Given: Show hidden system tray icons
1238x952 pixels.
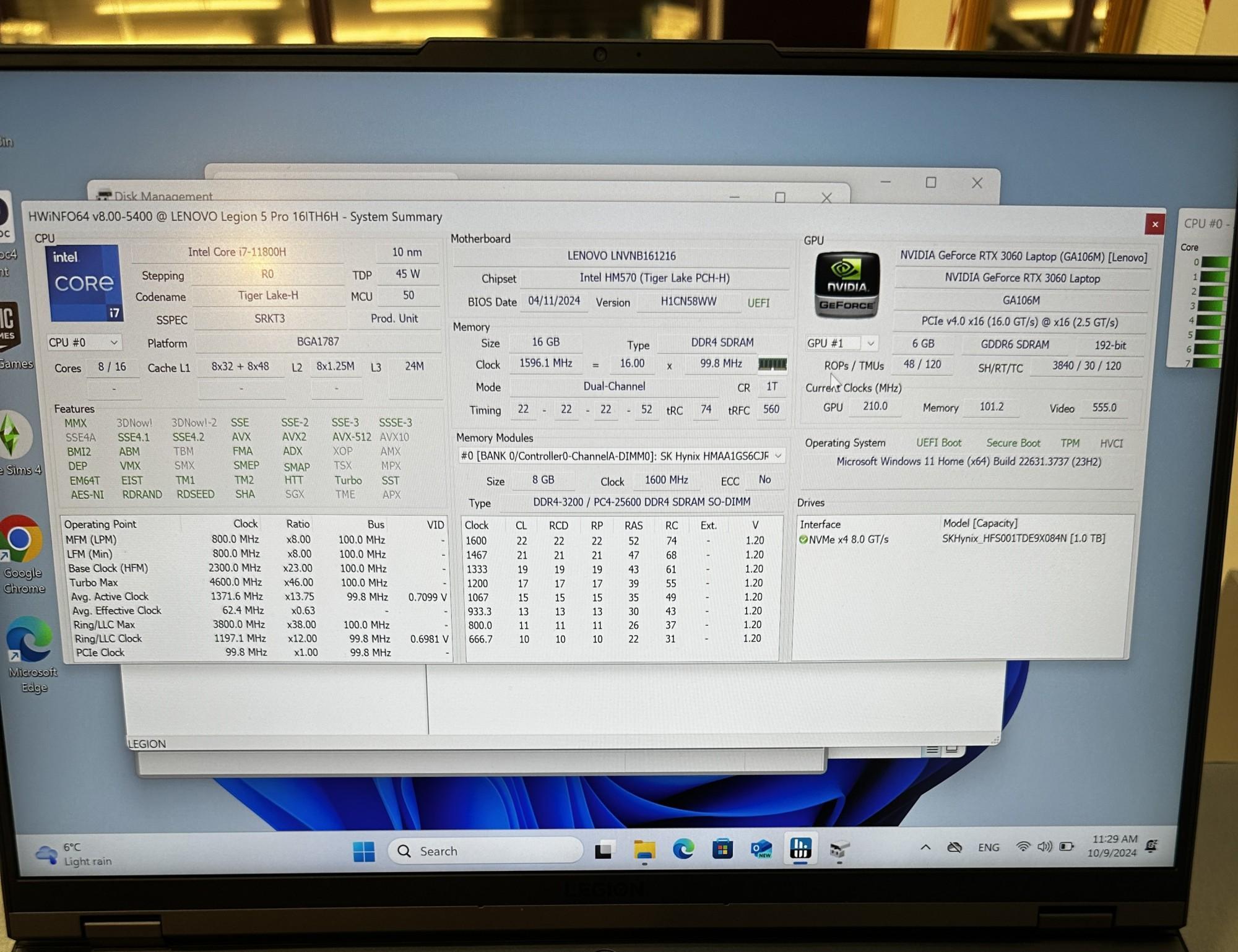Looking at the screenshot, I should pyautogui.click(x=925, y=847).
